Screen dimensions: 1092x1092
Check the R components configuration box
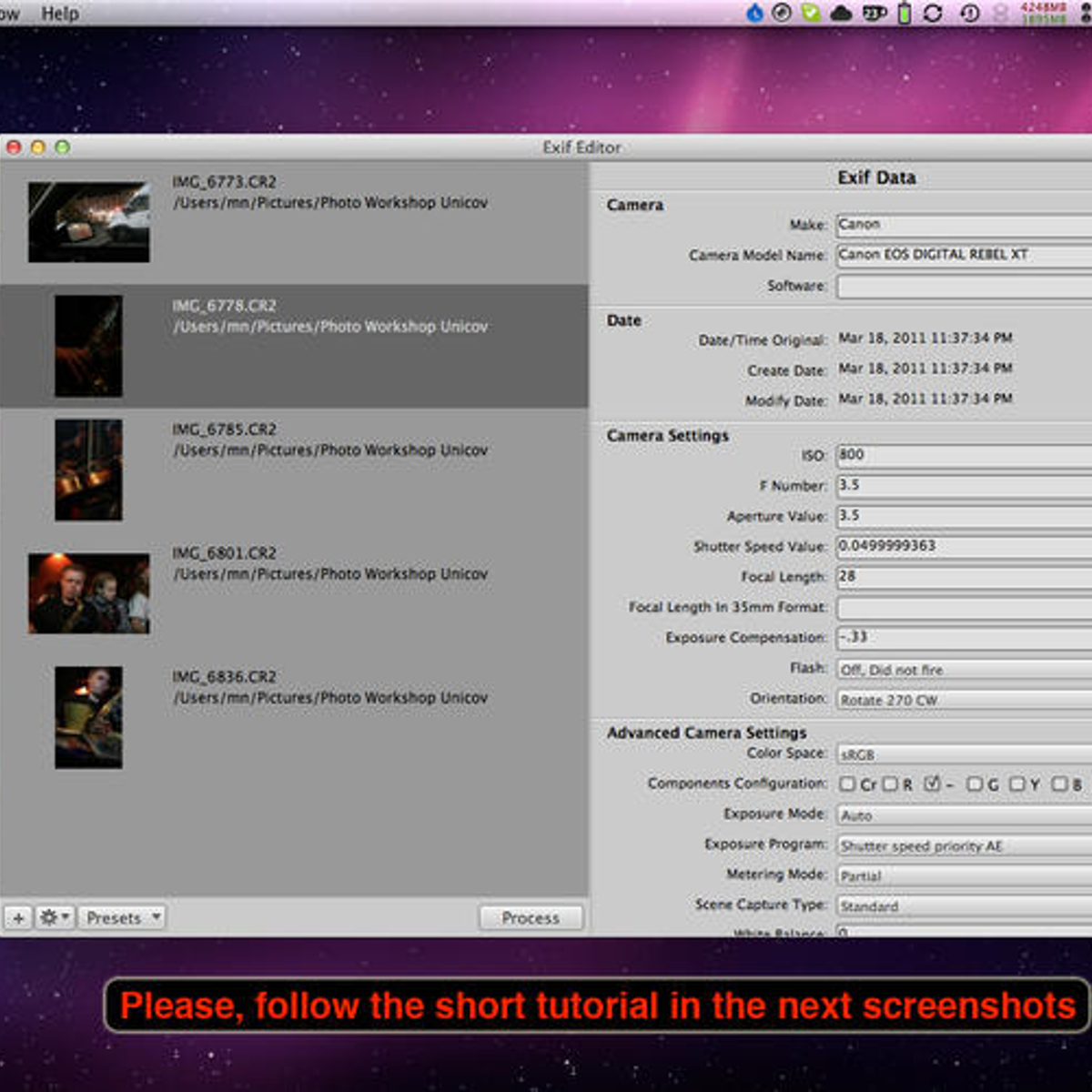890,783
